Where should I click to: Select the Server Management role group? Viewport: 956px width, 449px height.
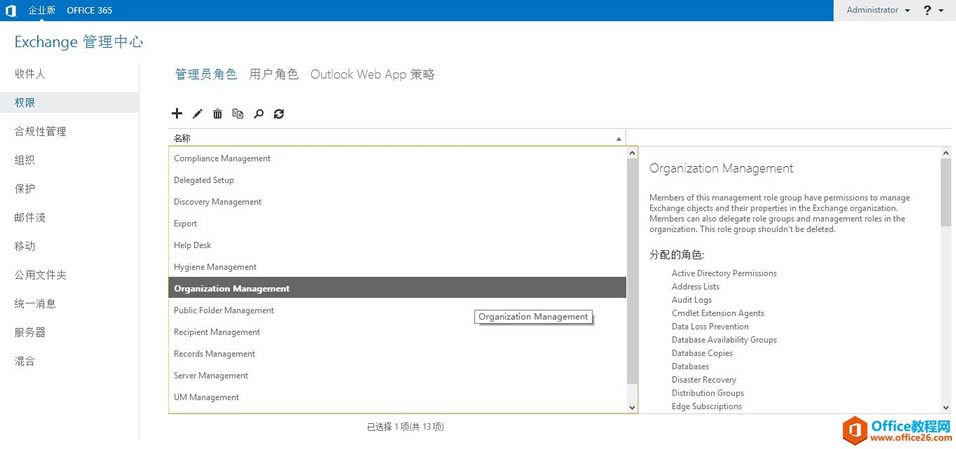[398, 375]
